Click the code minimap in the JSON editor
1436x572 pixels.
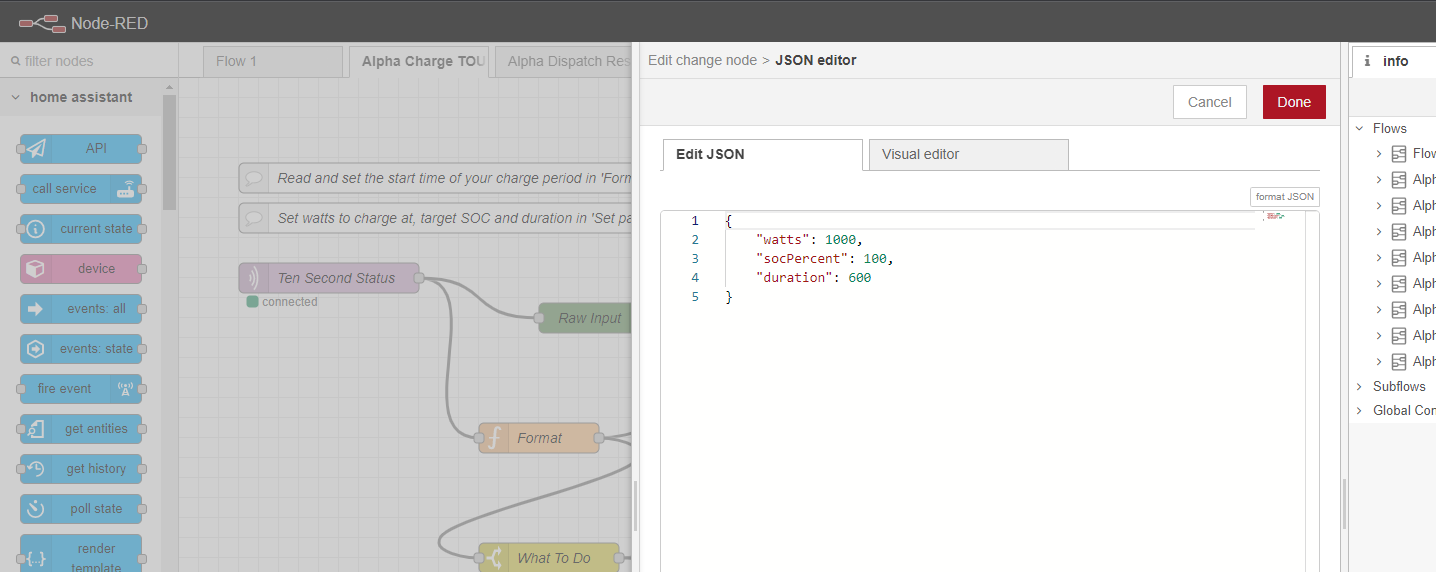pyautogui.click(x=1276, y=216)
